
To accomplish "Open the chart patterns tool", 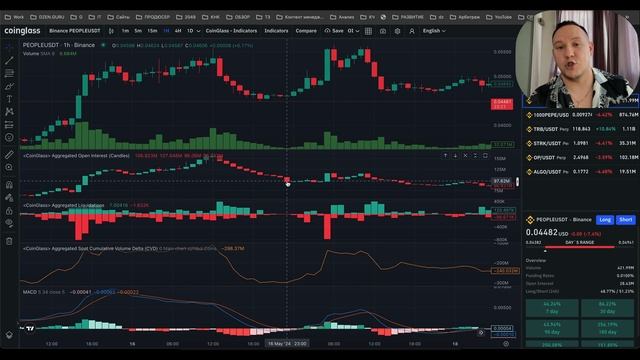I will click(x=9, y=112).
